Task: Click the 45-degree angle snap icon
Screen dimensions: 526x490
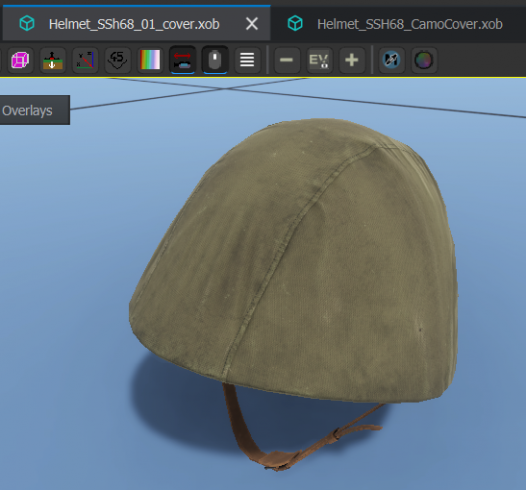Action: tap(117, 60)
